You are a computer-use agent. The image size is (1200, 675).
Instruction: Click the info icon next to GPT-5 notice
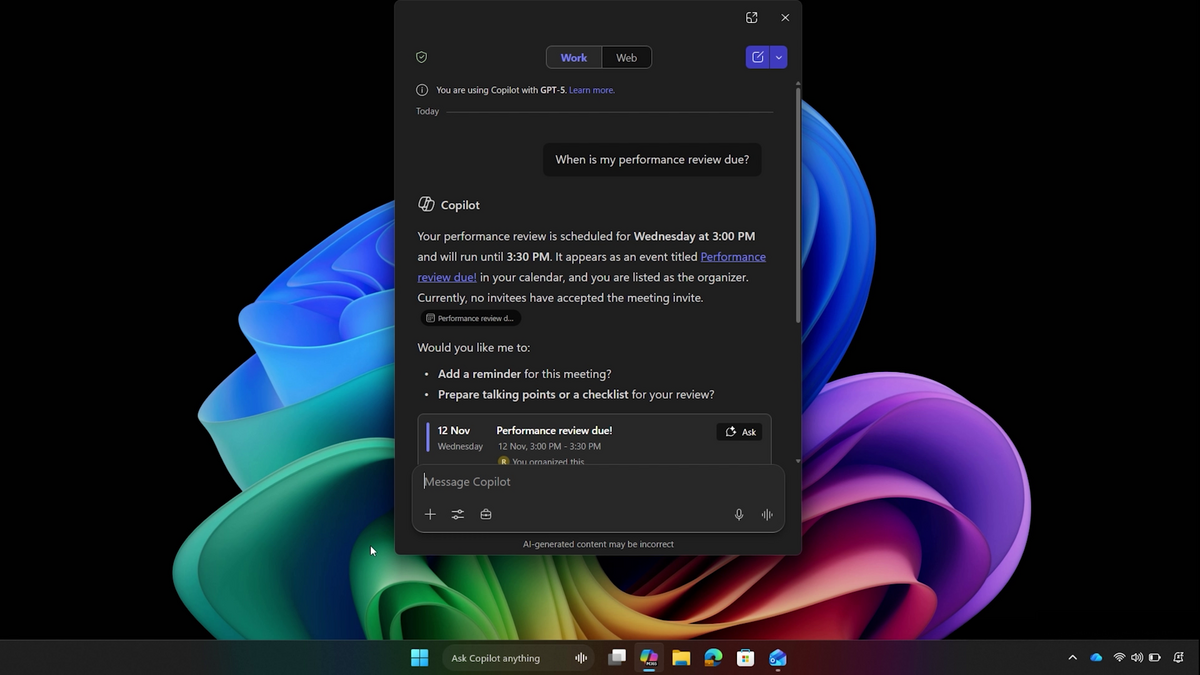pyautogui.click(x=421, y=89)
